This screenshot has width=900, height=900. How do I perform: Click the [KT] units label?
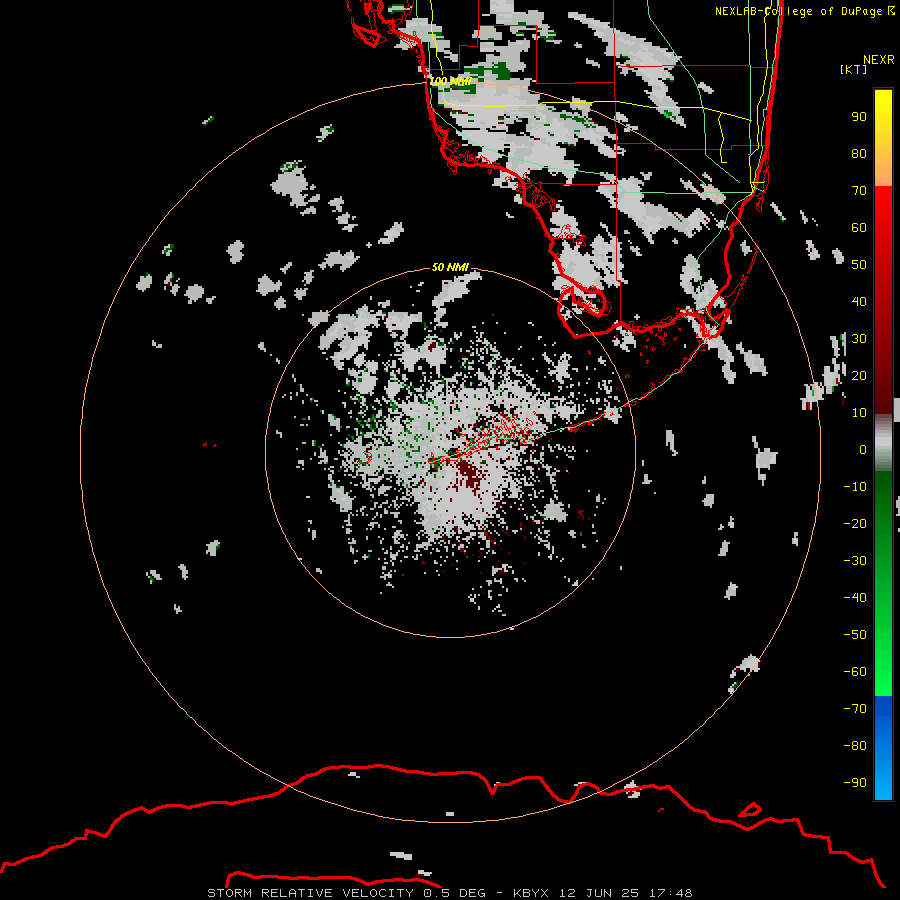point(853,69)
